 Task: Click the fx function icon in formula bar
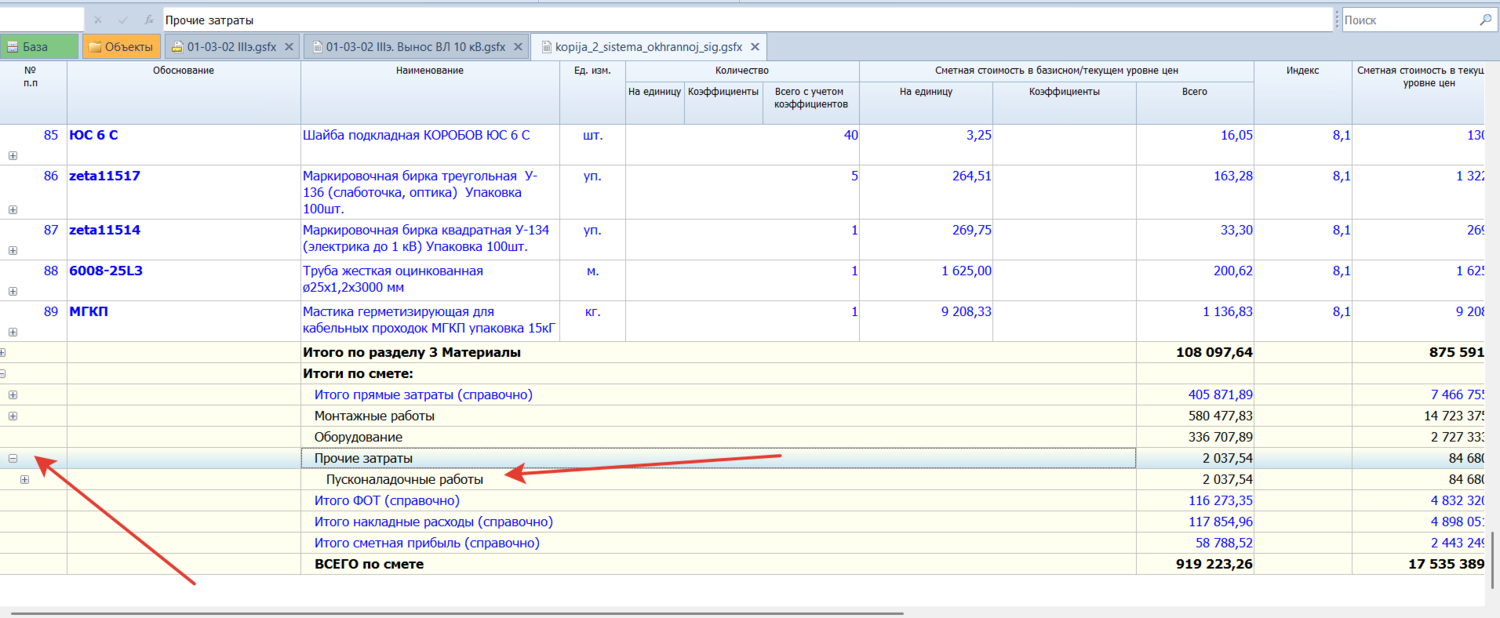[x=148, y=20]
